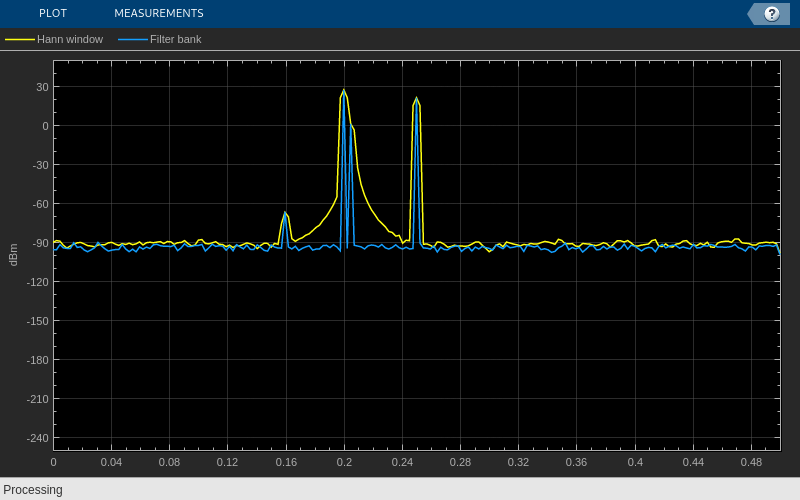Image resolution: width=800 pixels, height=500 pixels.
Task: Click the spectrum peak near 0.25
Action: click(417, 98)
